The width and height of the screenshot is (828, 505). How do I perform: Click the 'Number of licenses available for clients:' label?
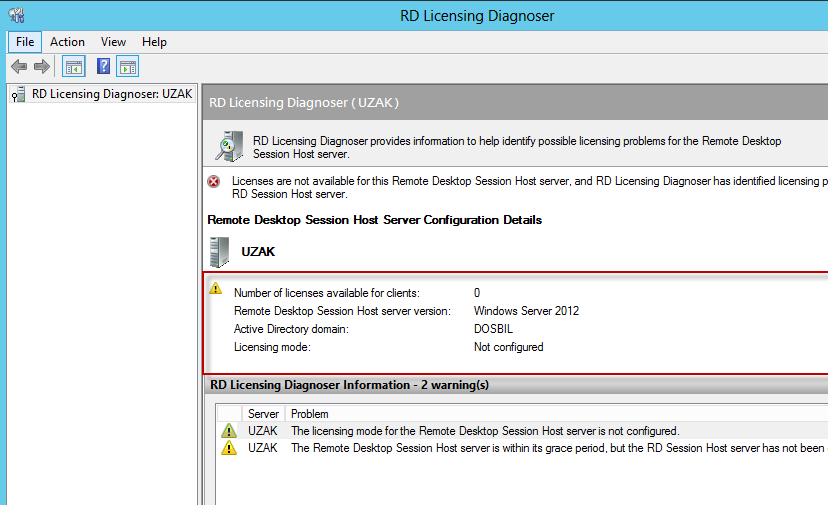click(327, 293)
